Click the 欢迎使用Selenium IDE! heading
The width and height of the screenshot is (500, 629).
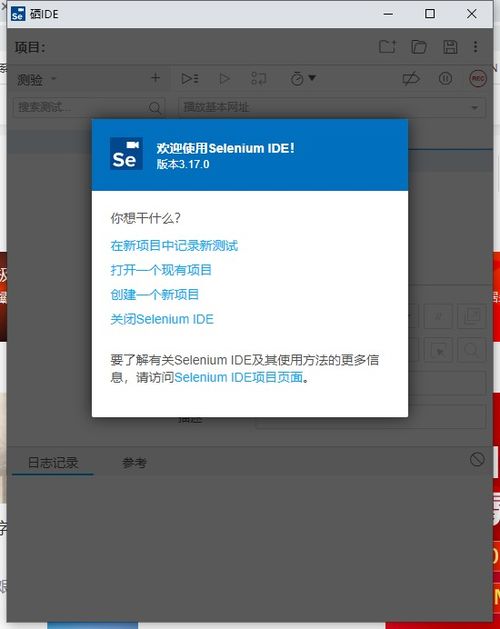(226, 148)
